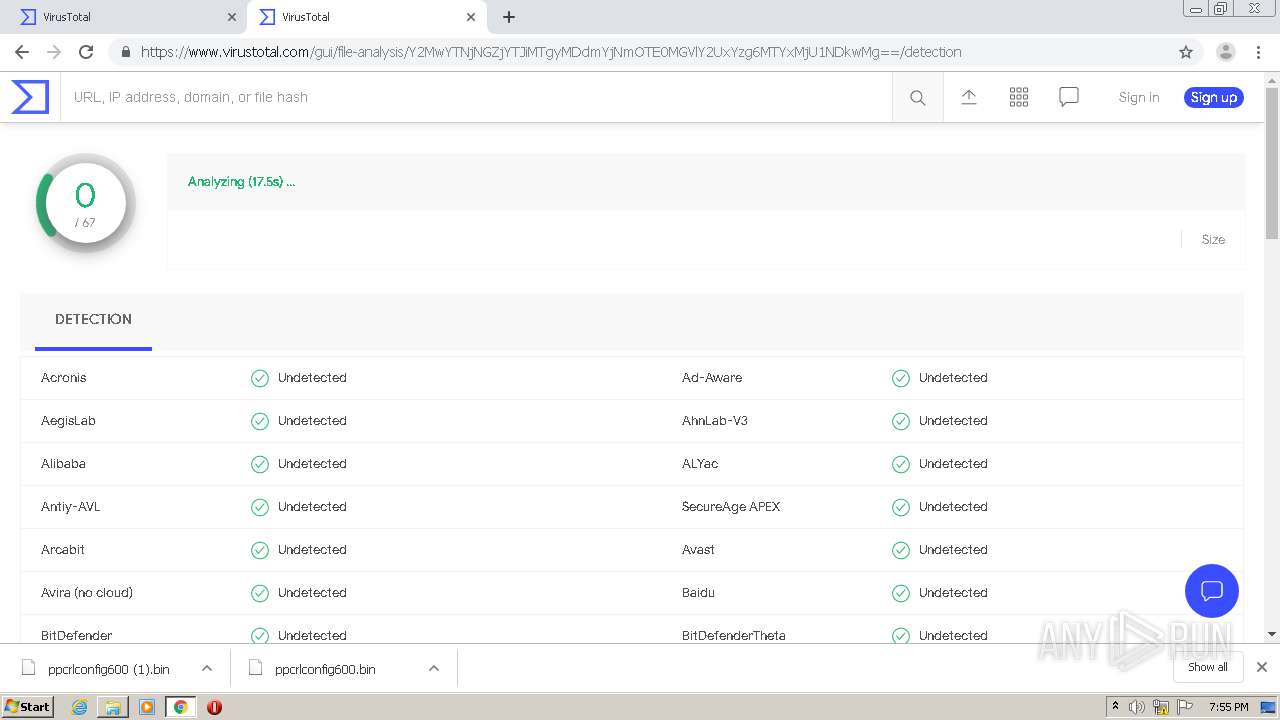Click the VirusTotal sigma logo
Viewport: 1280px width, 720px height.
[30, 97]
